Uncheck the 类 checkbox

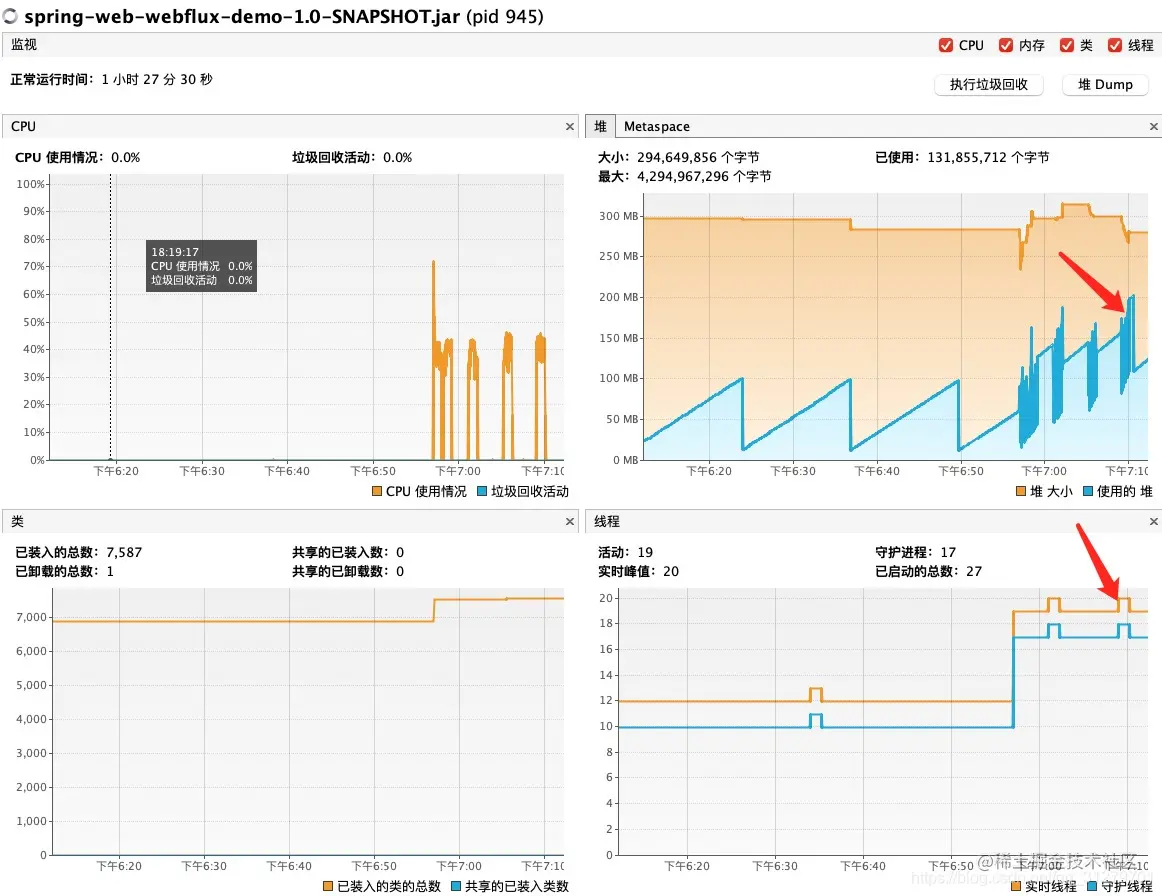click(1066, 45)
